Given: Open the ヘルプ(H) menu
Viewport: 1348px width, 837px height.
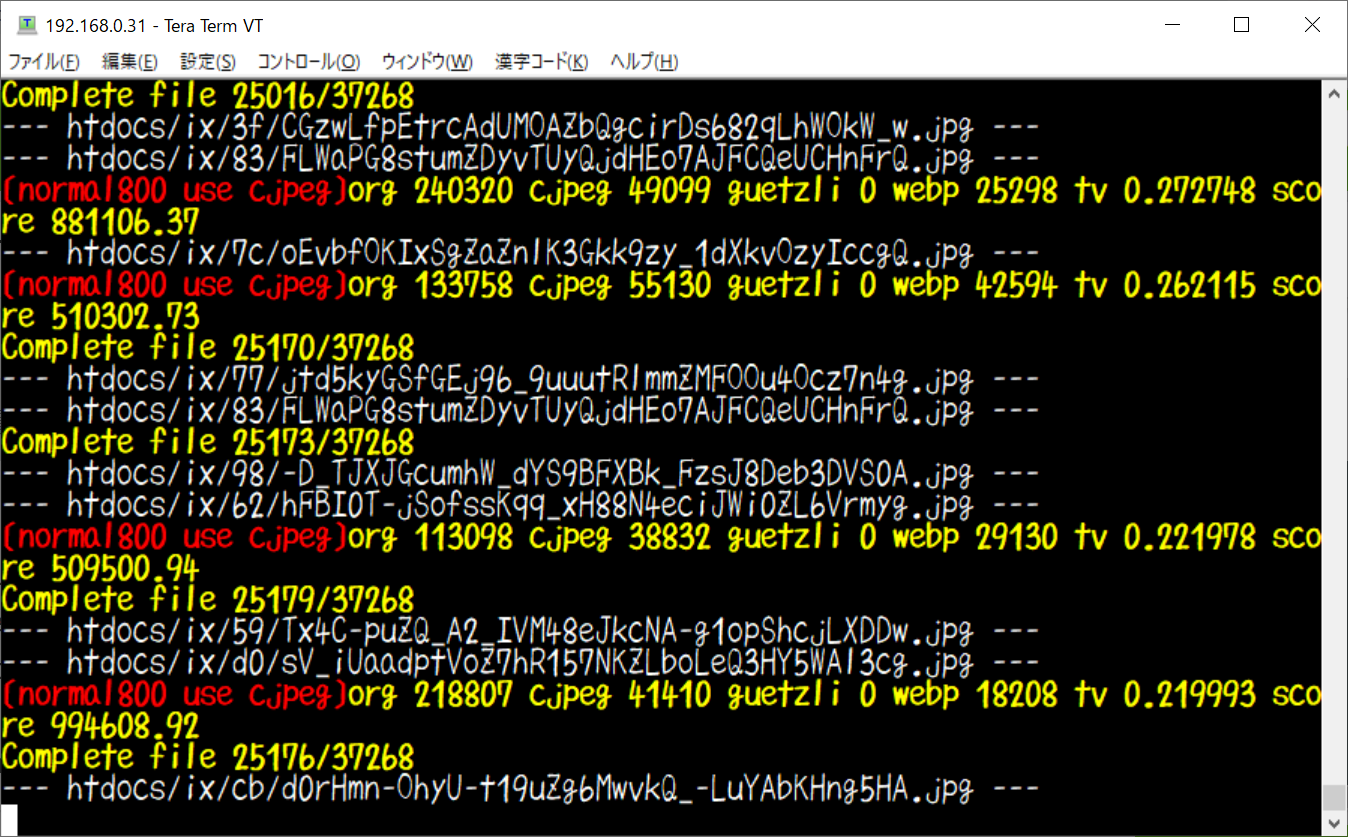Looking at the screenshot, I should point(645,62).
